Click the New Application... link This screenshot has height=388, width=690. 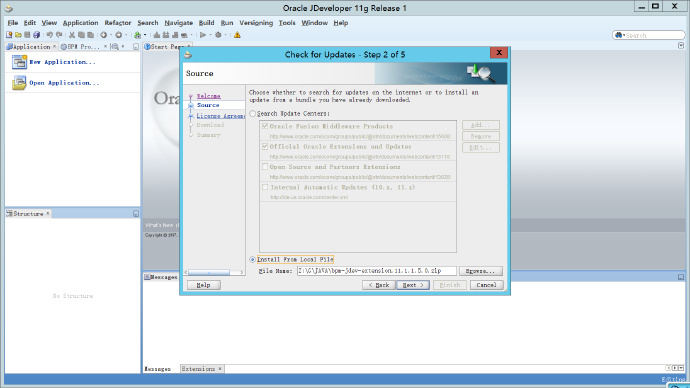click(x=62, y=62)
